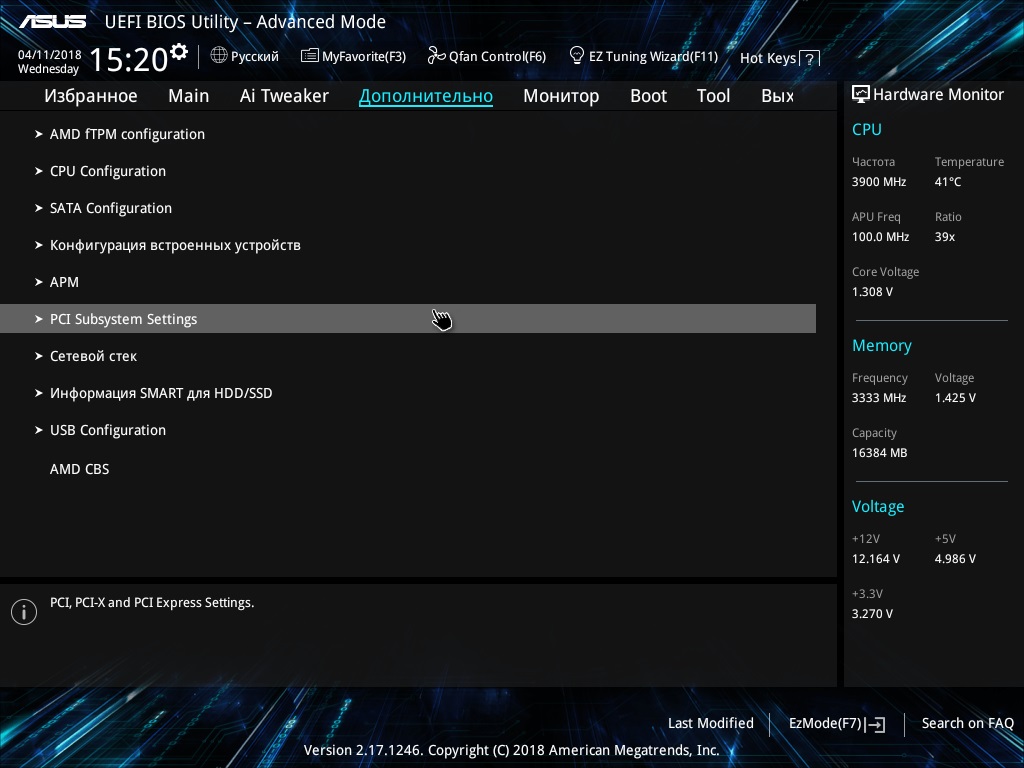1024x768 pixels.
Task: Click the memory frequency value 3333 MHz
Action: click(x=879, y=398)
